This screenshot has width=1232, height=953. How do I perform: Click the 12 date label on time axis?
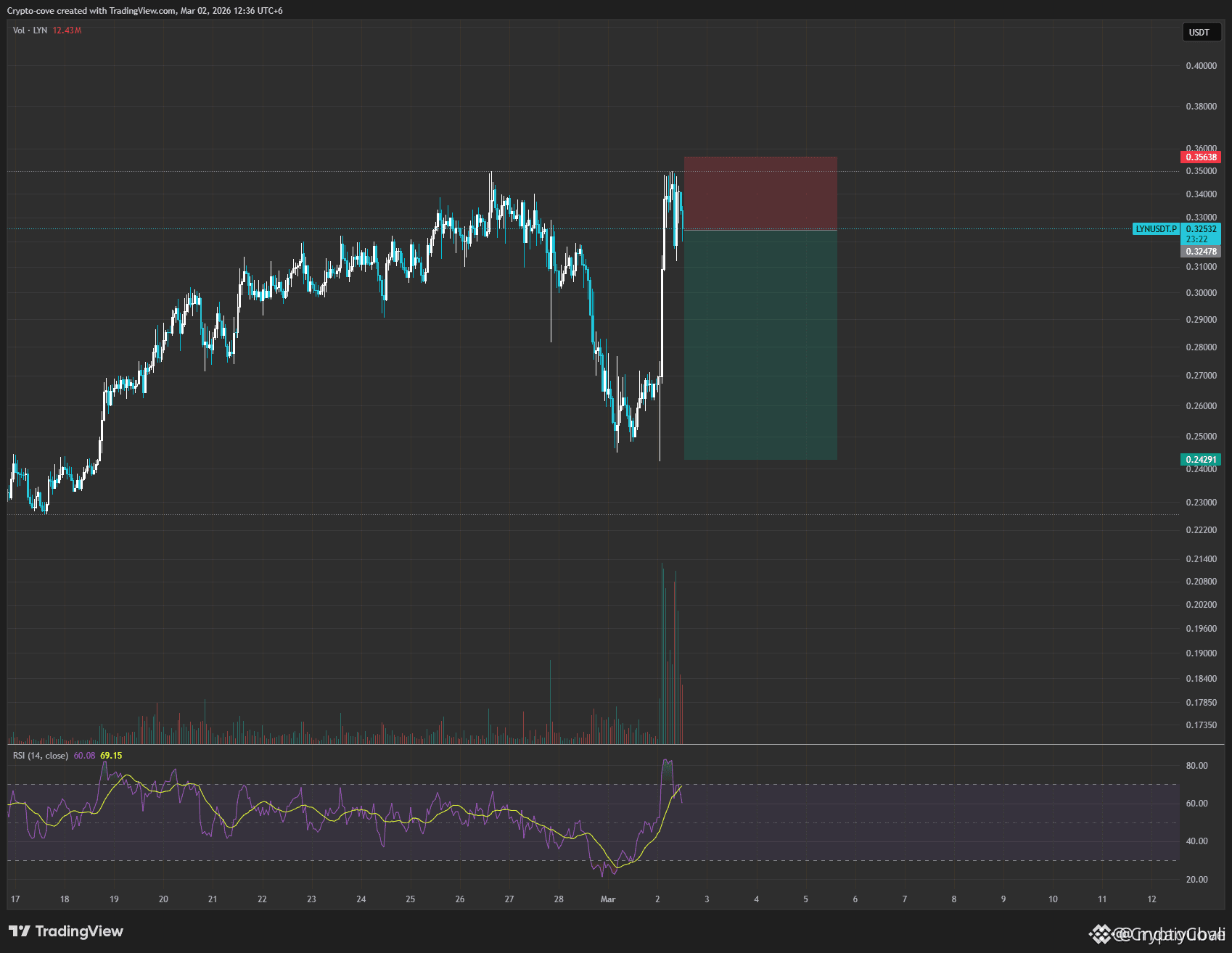click(x=1152, y=899)
